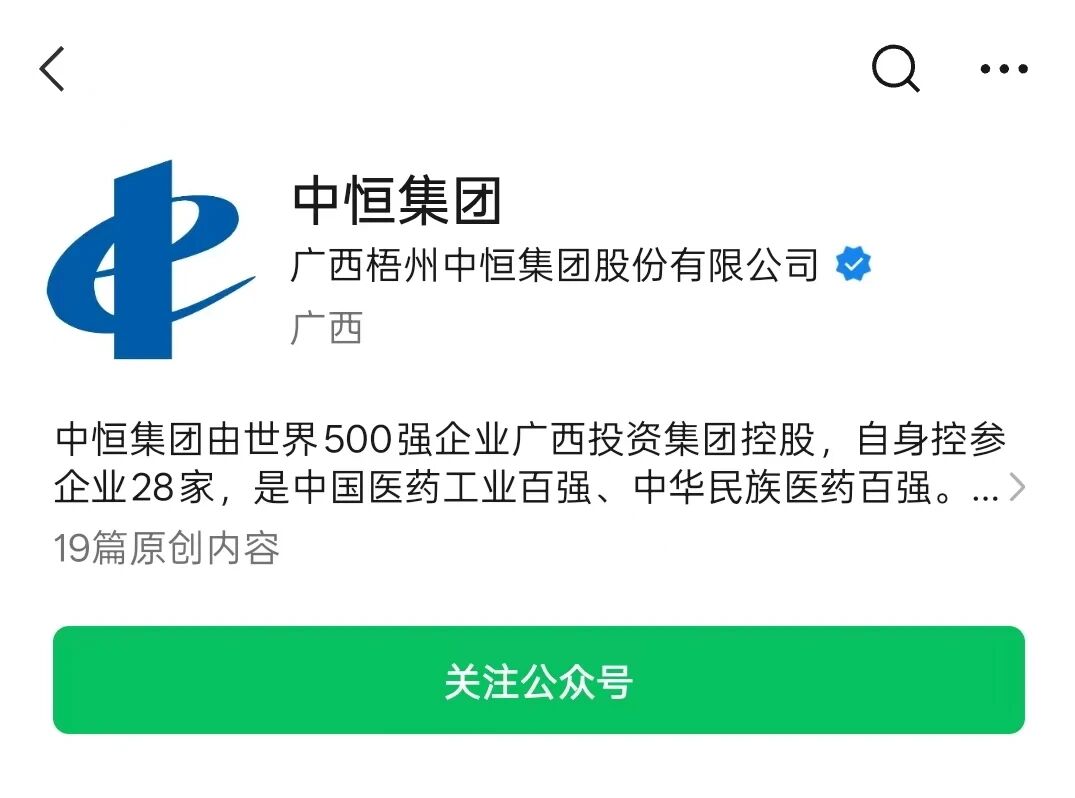The image size is (1075, 798).
Task: Click the 世界500强企业 phrase in description
Action: (x=377, y=439)
